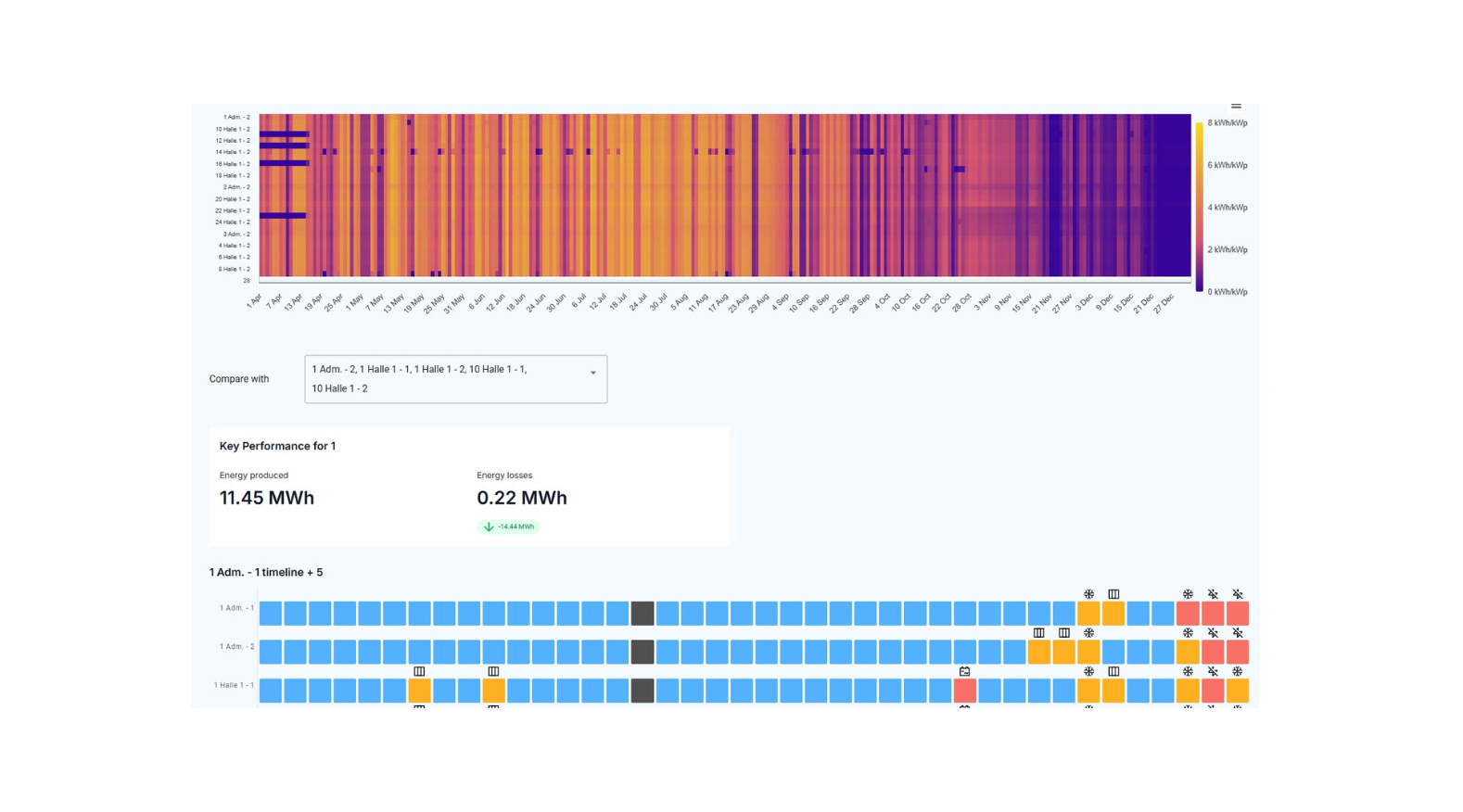The width and height of the screenshot is (1463, 812).
Task: Open the heatmap chart hamburger menu
Action: [1235, 107]
